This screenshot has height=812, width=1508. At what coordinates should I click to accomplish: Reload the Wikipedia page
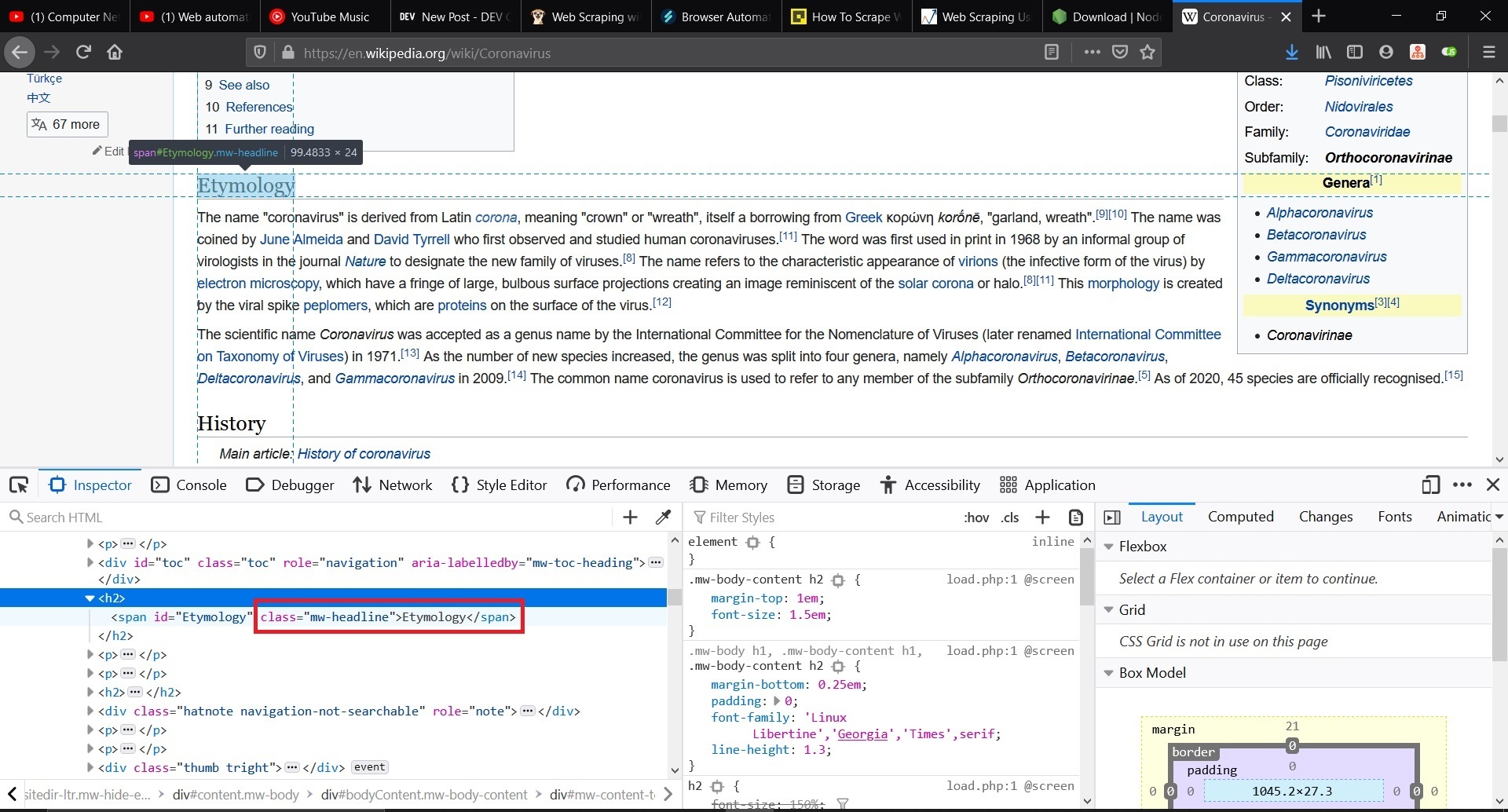pos(83,53)
